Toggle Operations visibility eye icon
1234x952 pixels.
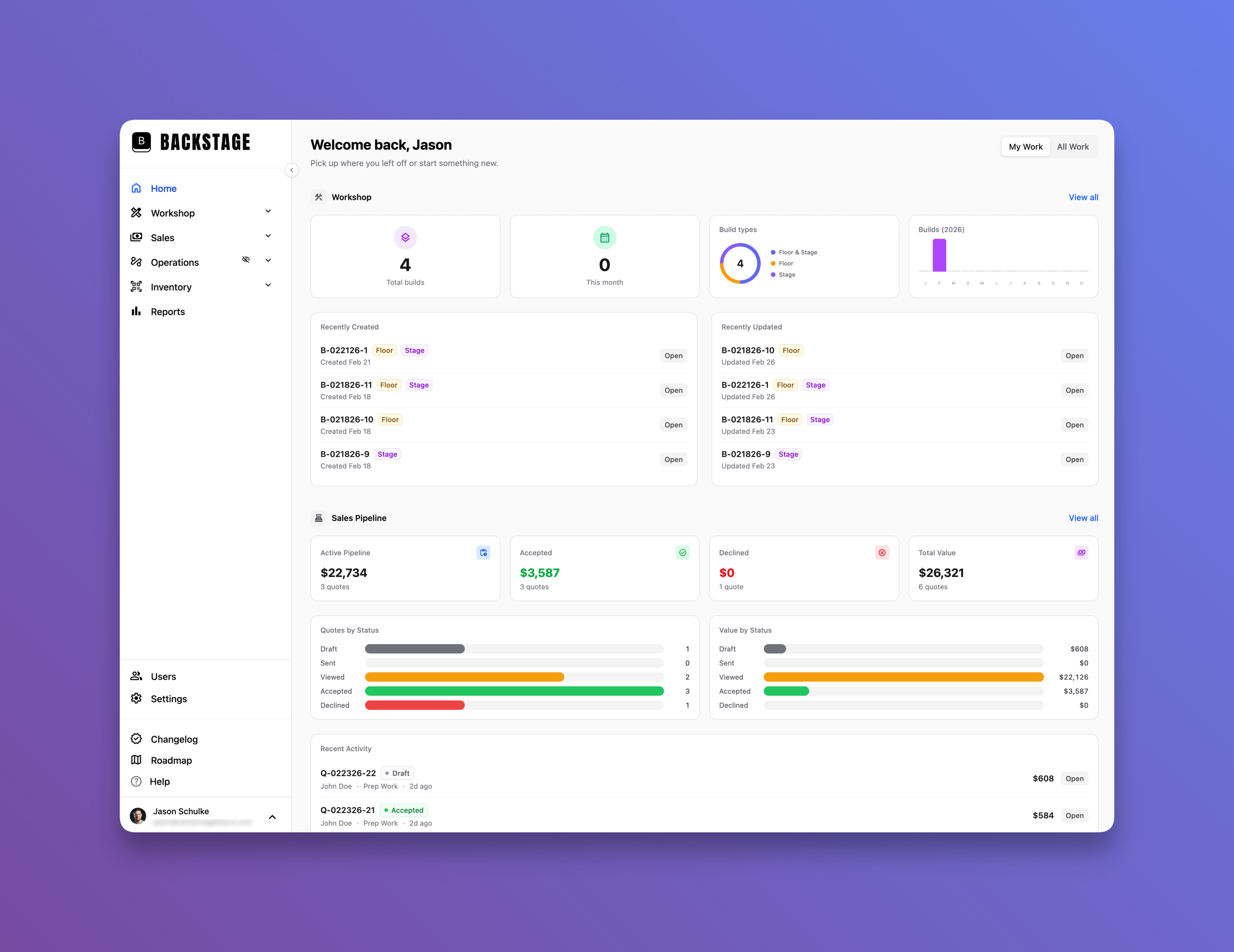pos(246,260)
